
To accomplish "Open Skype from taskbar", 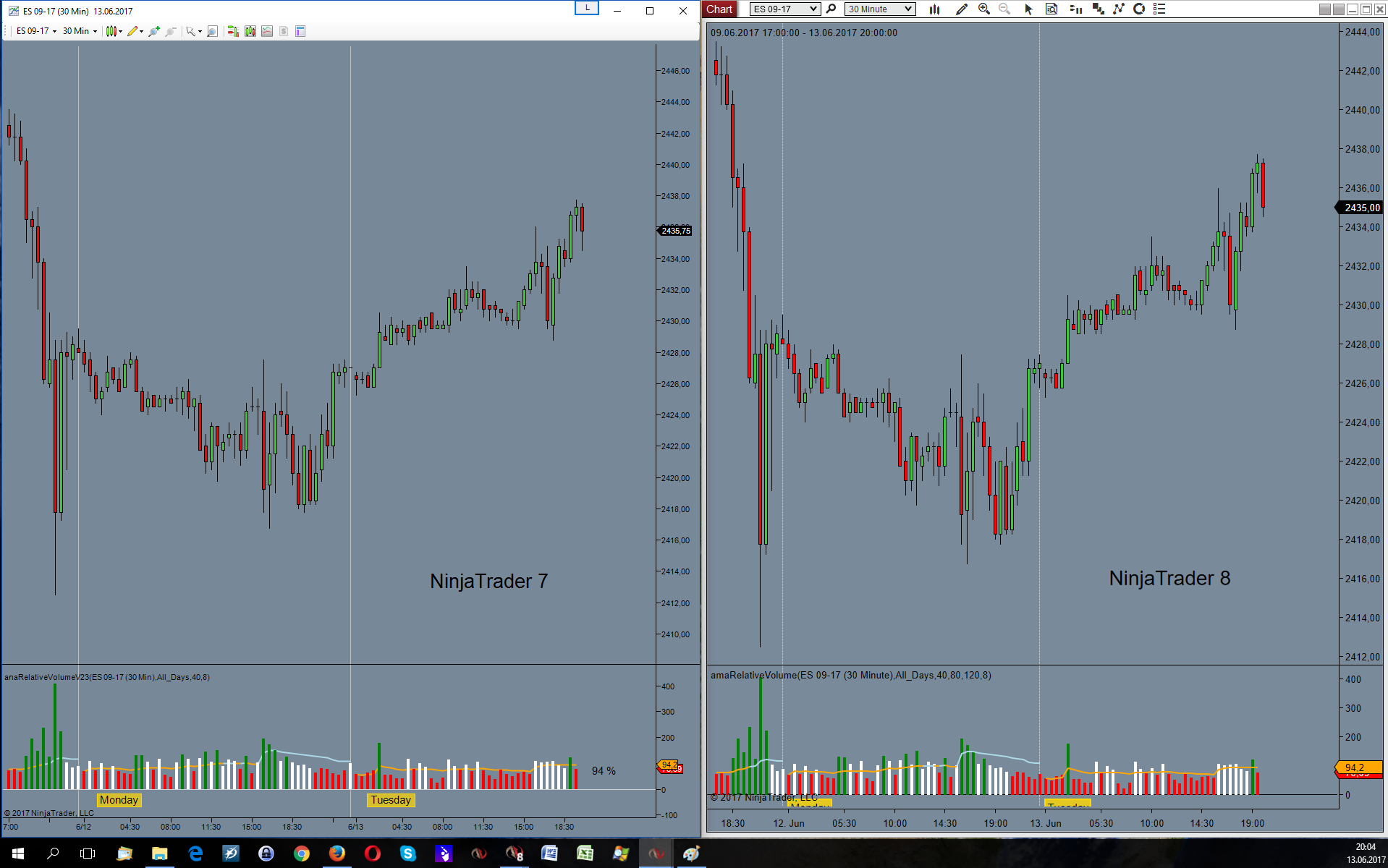I will (x=408, y=854).
